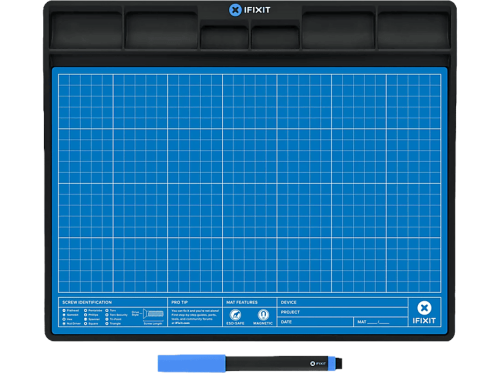Click the Spanner screw type icon
This screenshot has width=500, height=373.
pyautogui.click(x=85, y=319)
